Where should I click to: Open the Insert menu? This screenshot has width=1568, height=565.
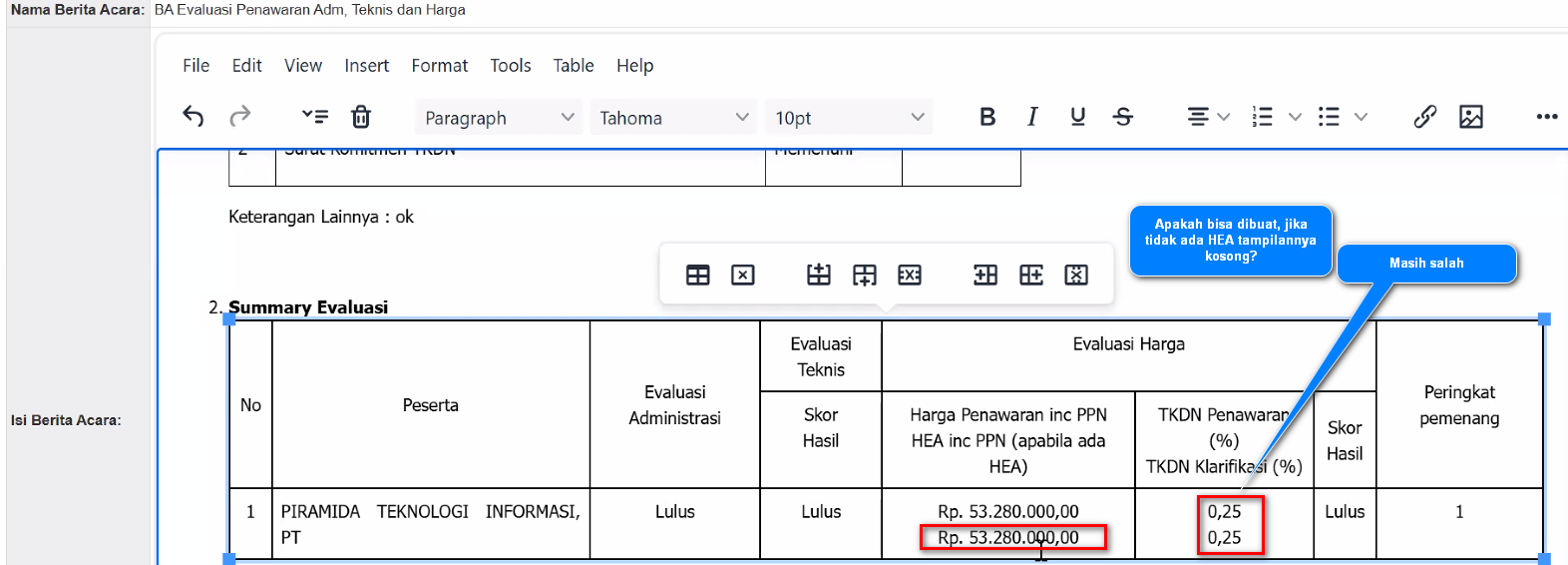pos(366,66)
